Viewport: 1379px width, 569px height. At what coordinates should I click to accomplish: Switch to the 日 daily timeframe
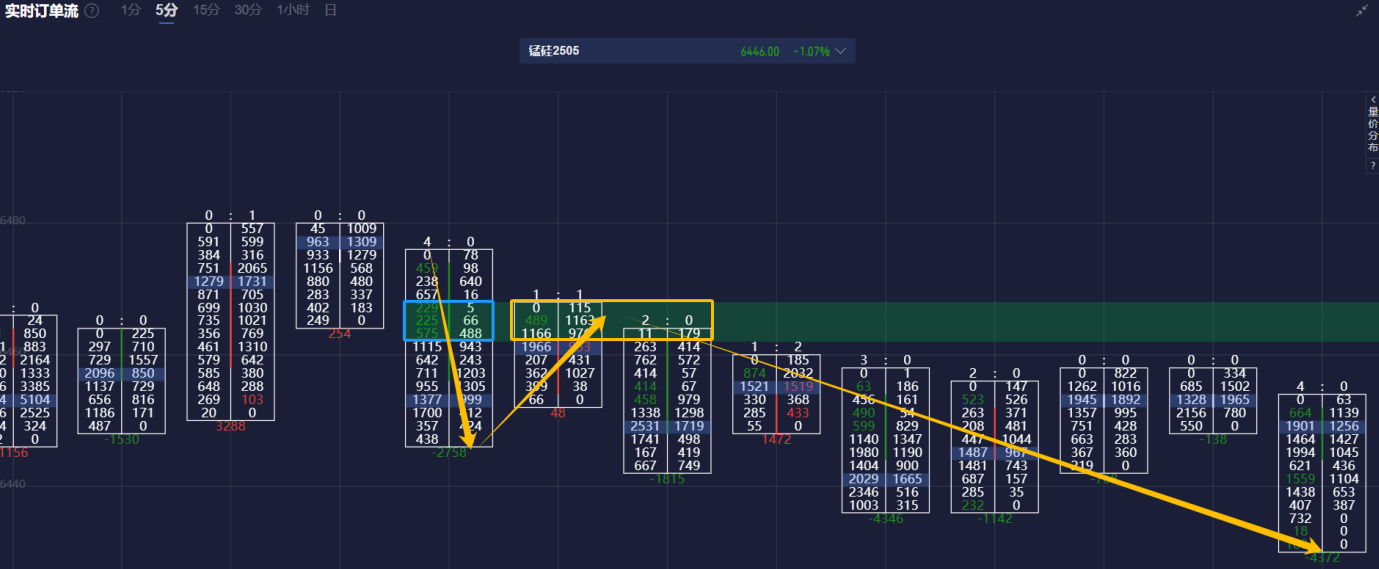pyautogui.click(x=330, y=10)
